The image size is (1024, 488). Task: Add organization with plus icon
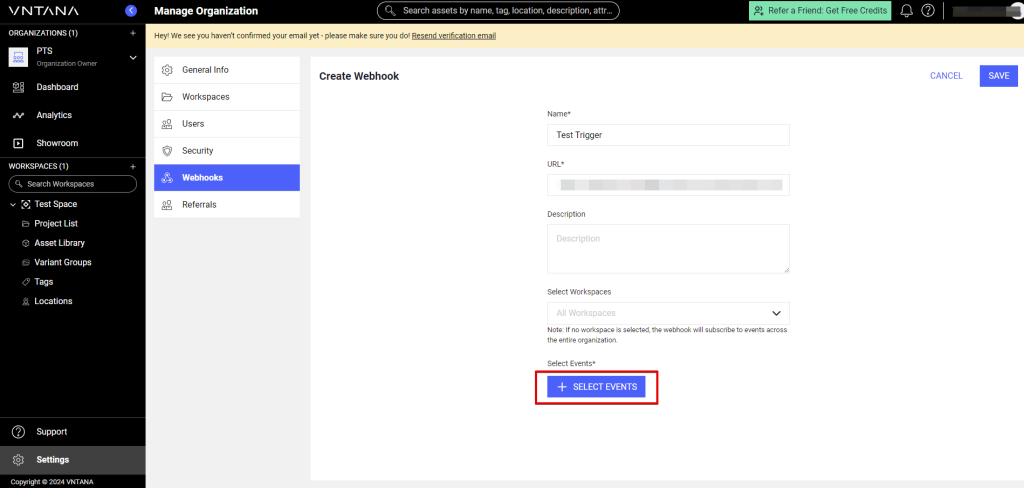point(133,33)
